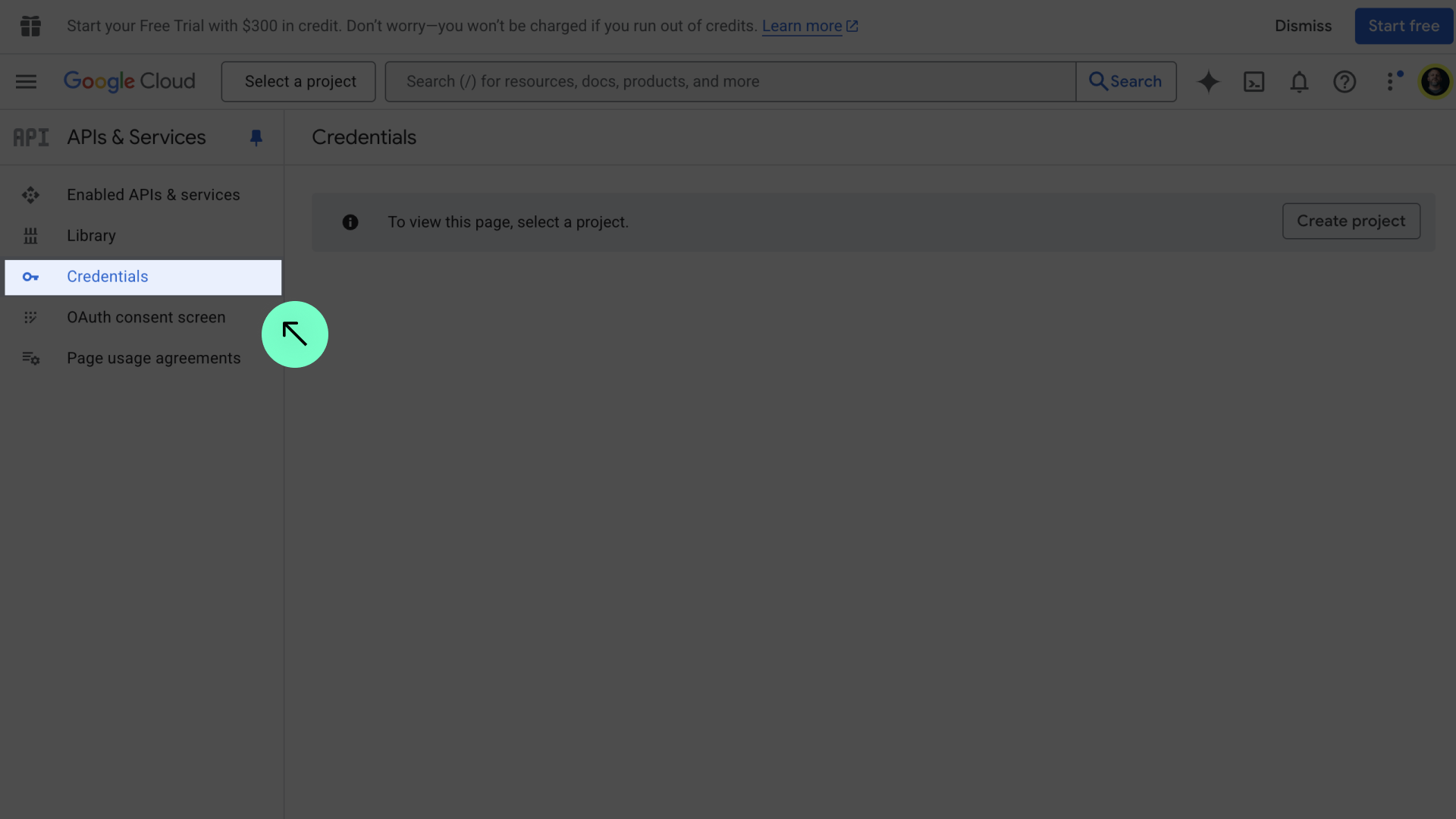Screen dimensions: 1456x819
Task: Click the info icon in the banner
Action: (x=350, y=222)
